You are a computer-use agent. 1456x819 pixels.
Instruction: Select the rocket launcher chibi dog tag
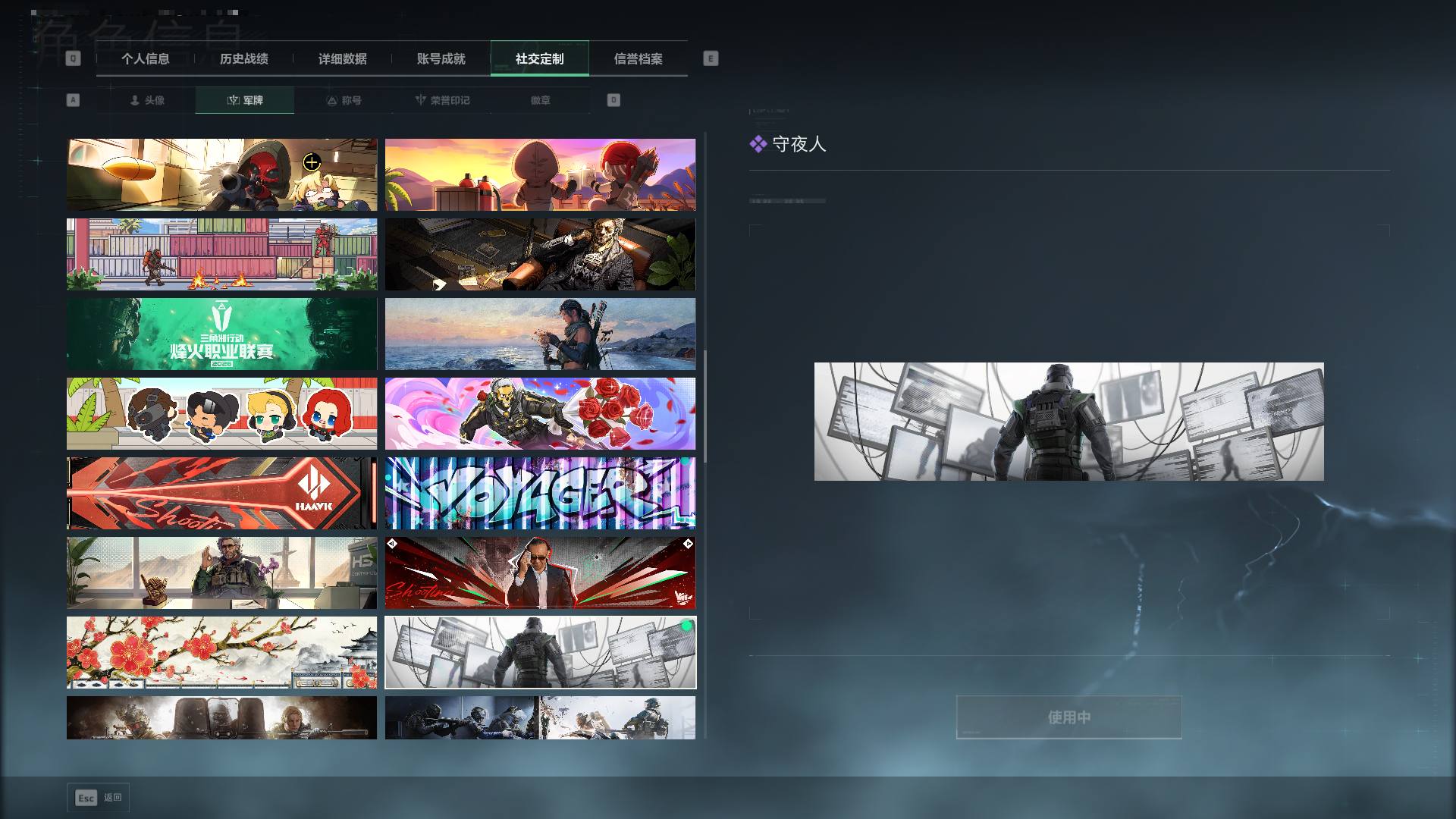coord(221,174)
